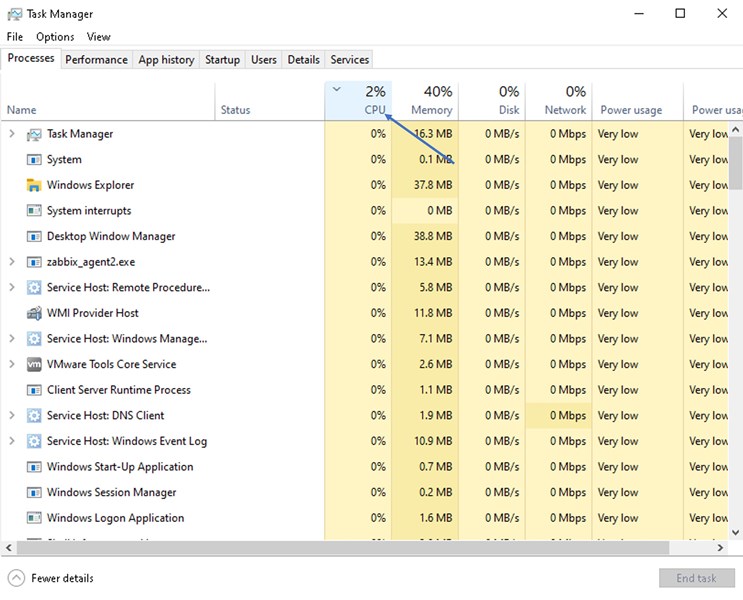The width and height of the screenshot is (743, 600).
Task: Sort by the Disk column header
Action: coord(492,101)
